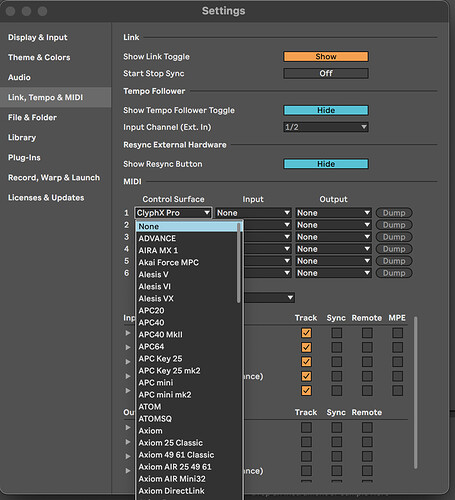This screenshot has height=500, width=455.
Task: Select APC mini mk2 entry
Action: tap(187, 394)
